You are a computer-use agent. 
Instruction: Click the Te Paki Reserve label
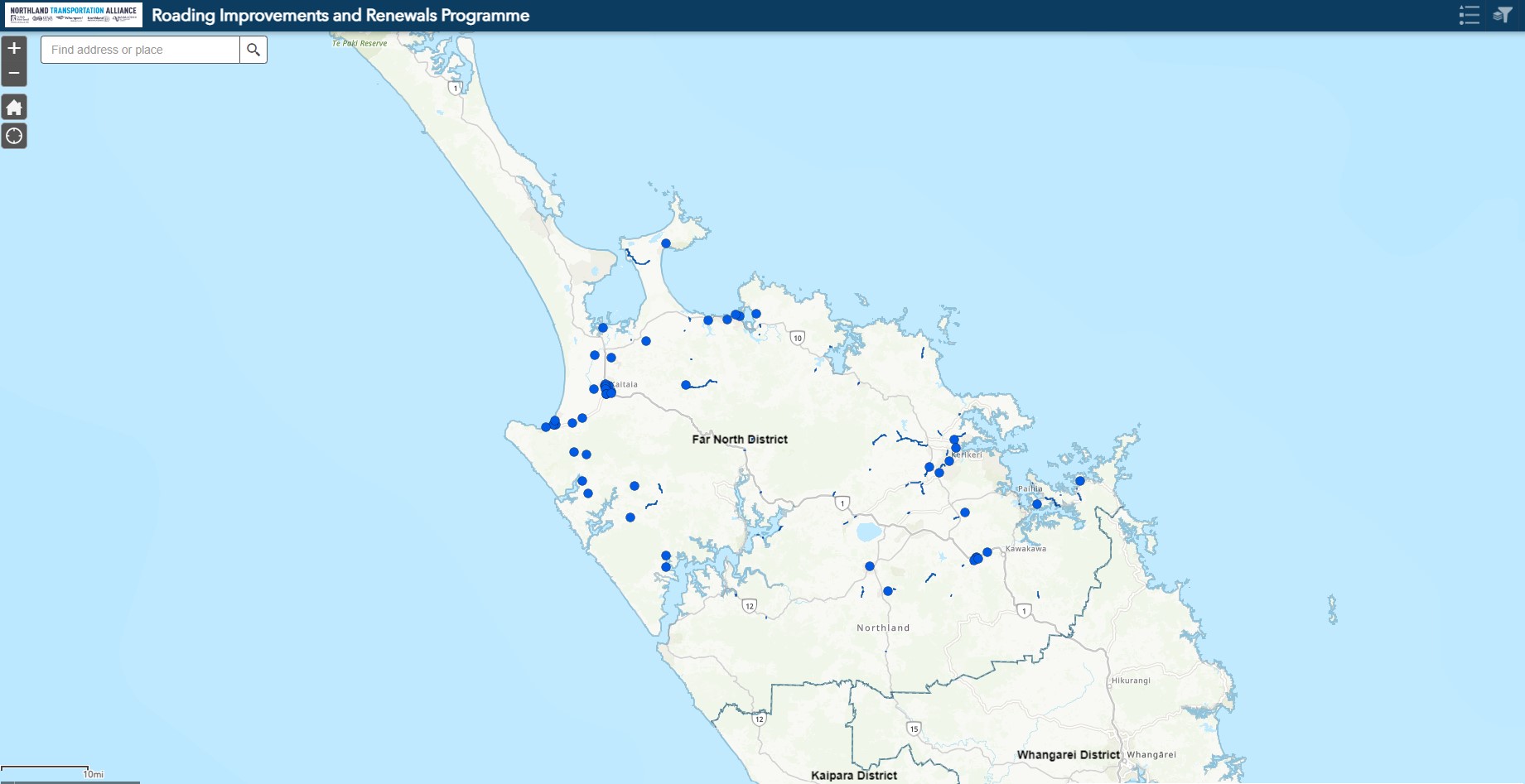click(360, 43)
